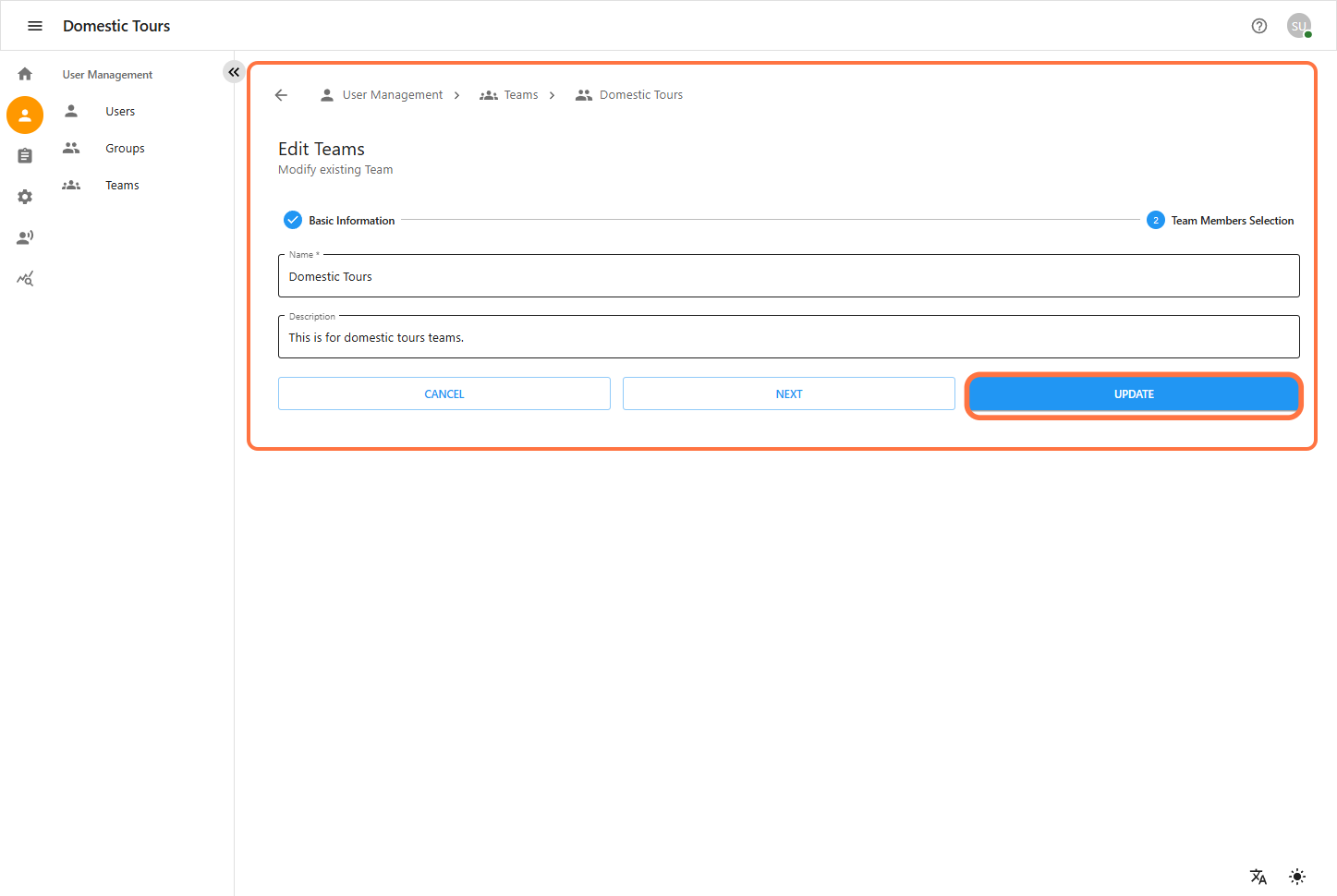The height and width of the screenshot is (896, 1337).
Task: Open Teams in the side menu
Action: 122,186
